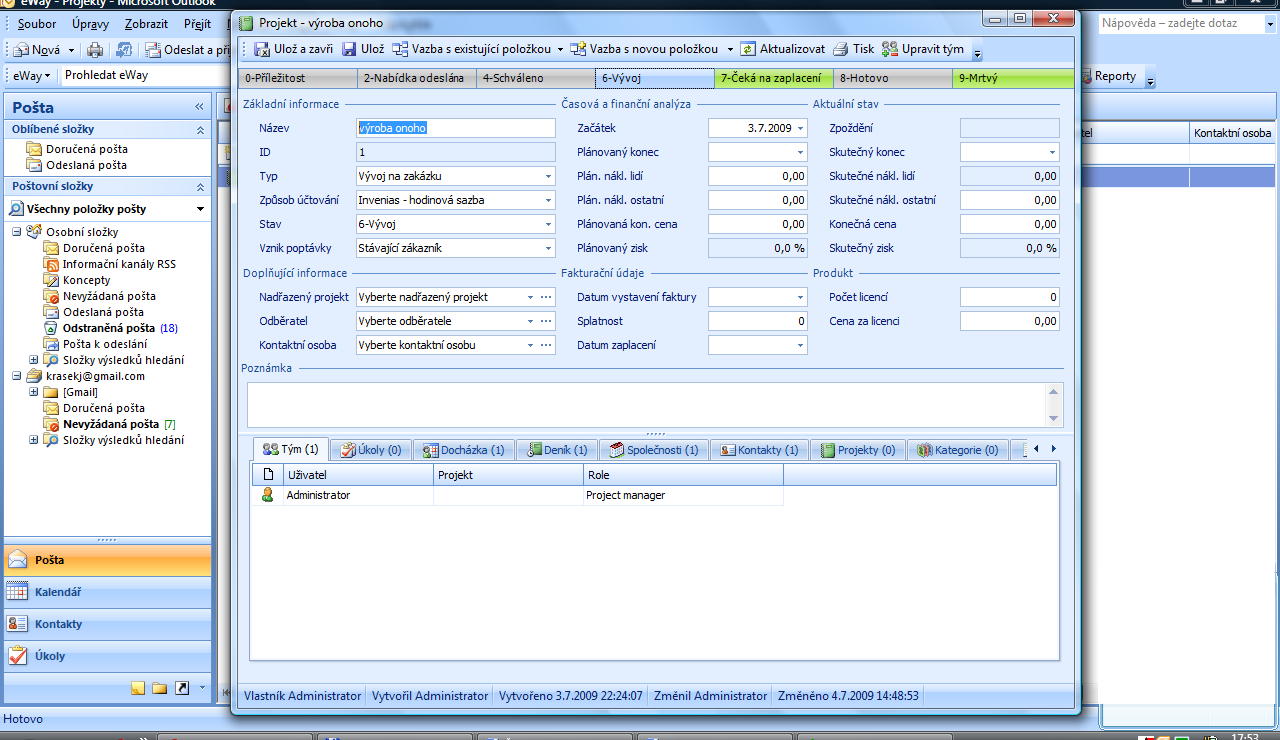1280x740 pixels.
Task: Switch to the Úkoly (0) tab
Action: pyautogui.click(x=371, y=450)
